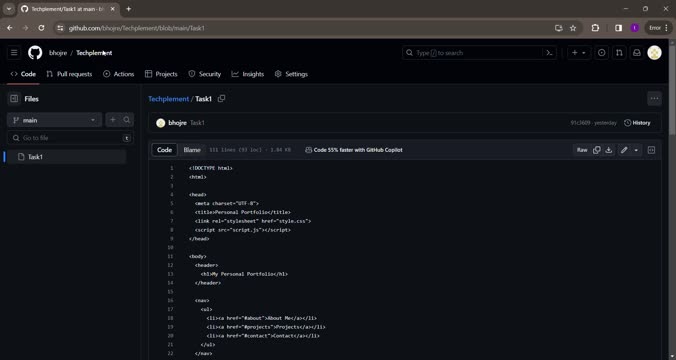Open the Projects tab
This screenshot has height=360, width=676.
161,74
